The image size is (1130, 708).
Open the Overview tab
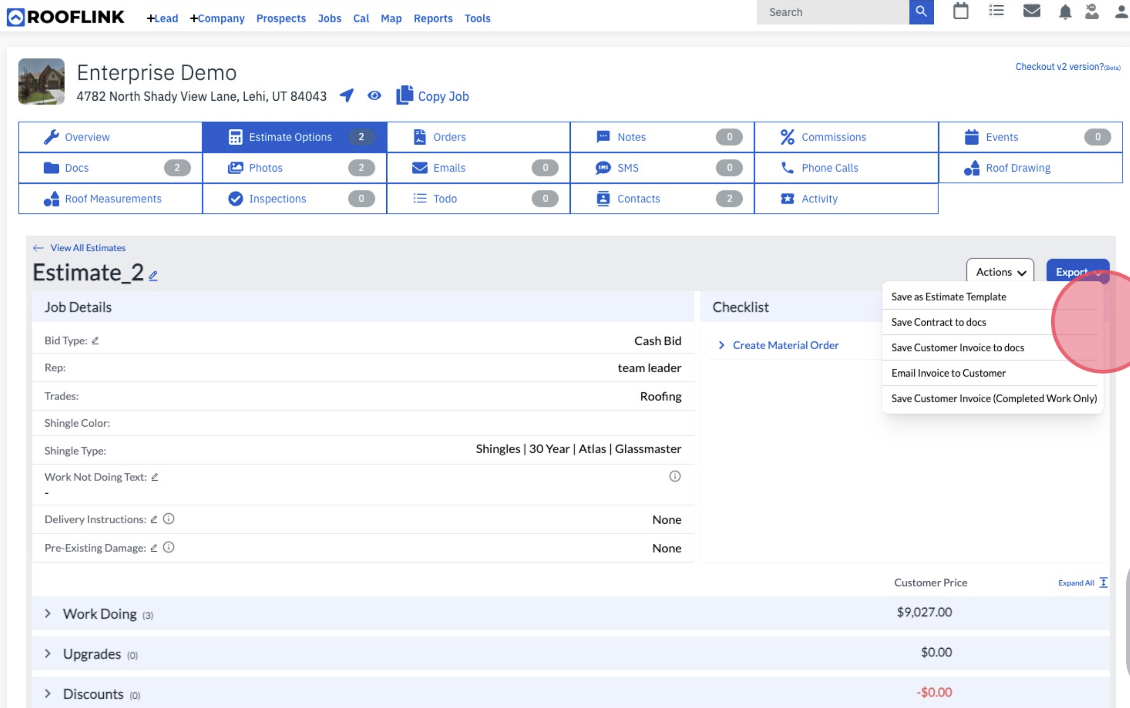tap(110, 137)
